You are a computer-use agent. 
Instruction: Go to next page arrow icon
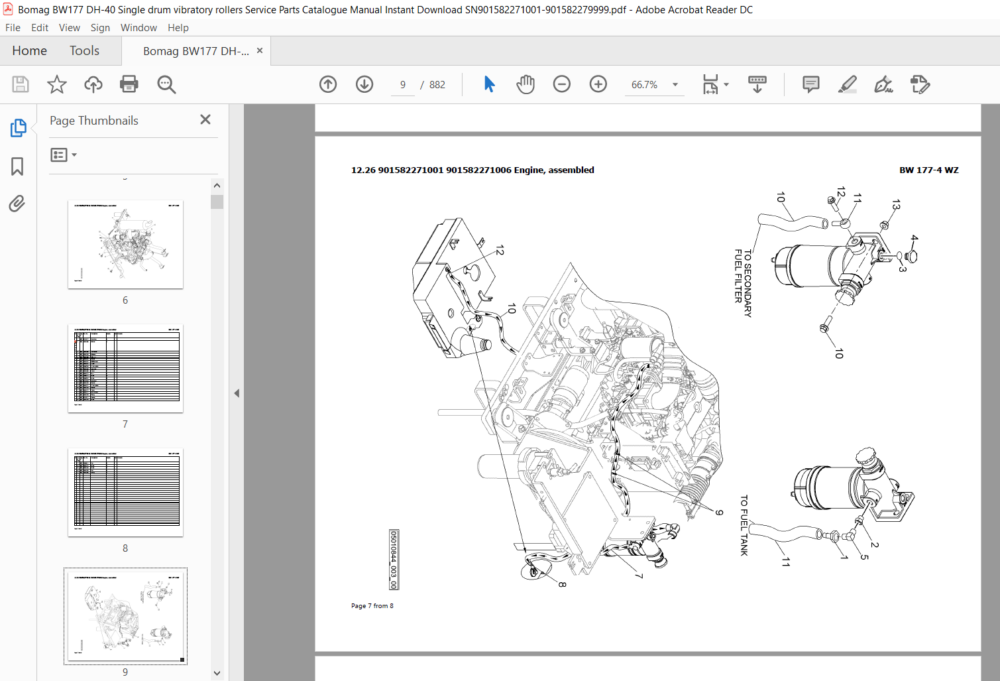point(364,84)
